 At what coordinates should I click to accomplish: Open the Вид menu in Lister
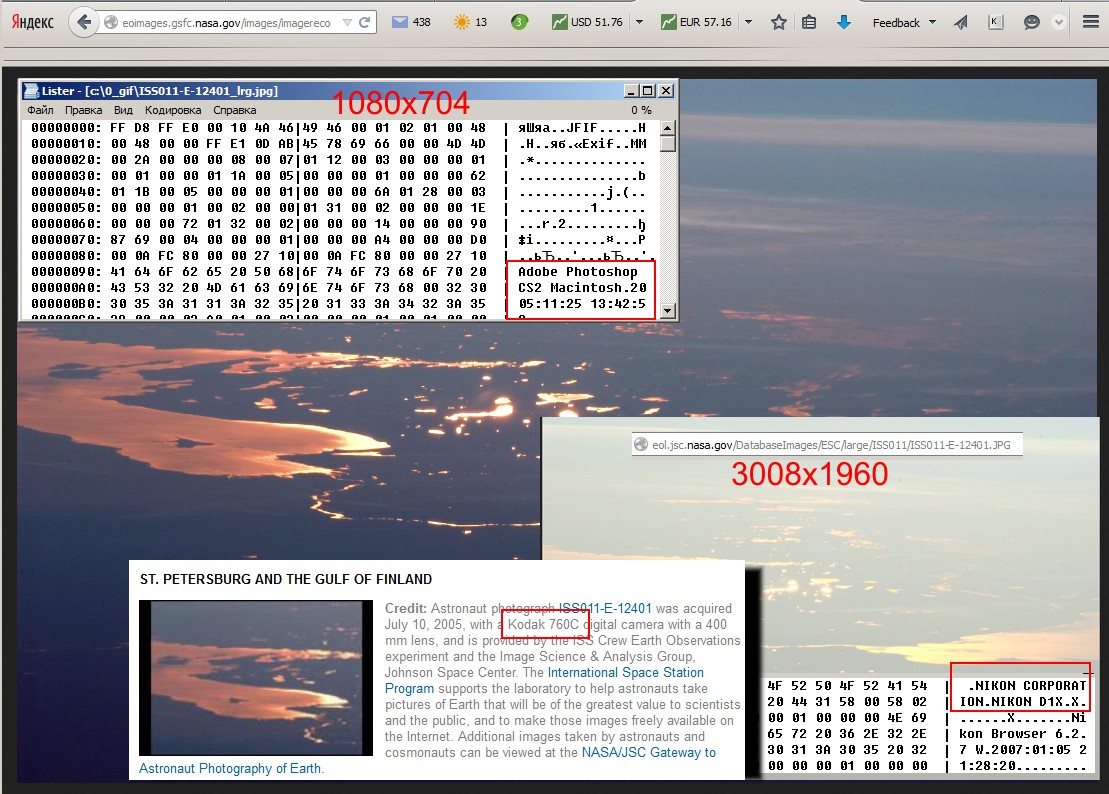[x=123, y=110]
